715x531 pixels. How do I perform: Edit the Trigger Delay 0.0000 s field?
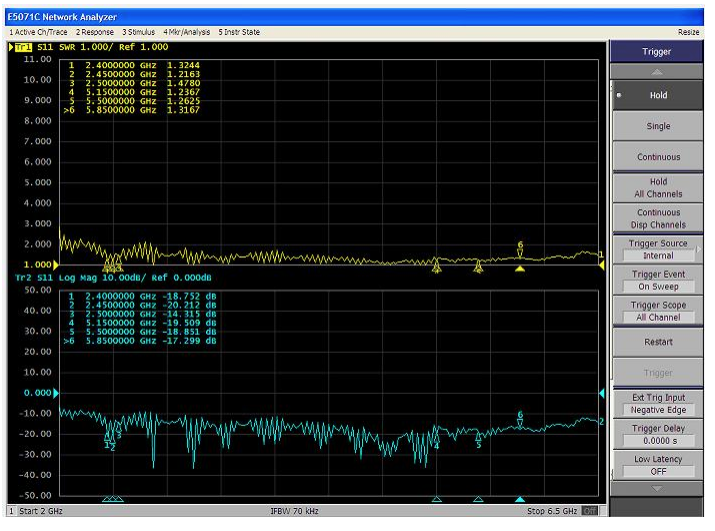coord(658,441)
